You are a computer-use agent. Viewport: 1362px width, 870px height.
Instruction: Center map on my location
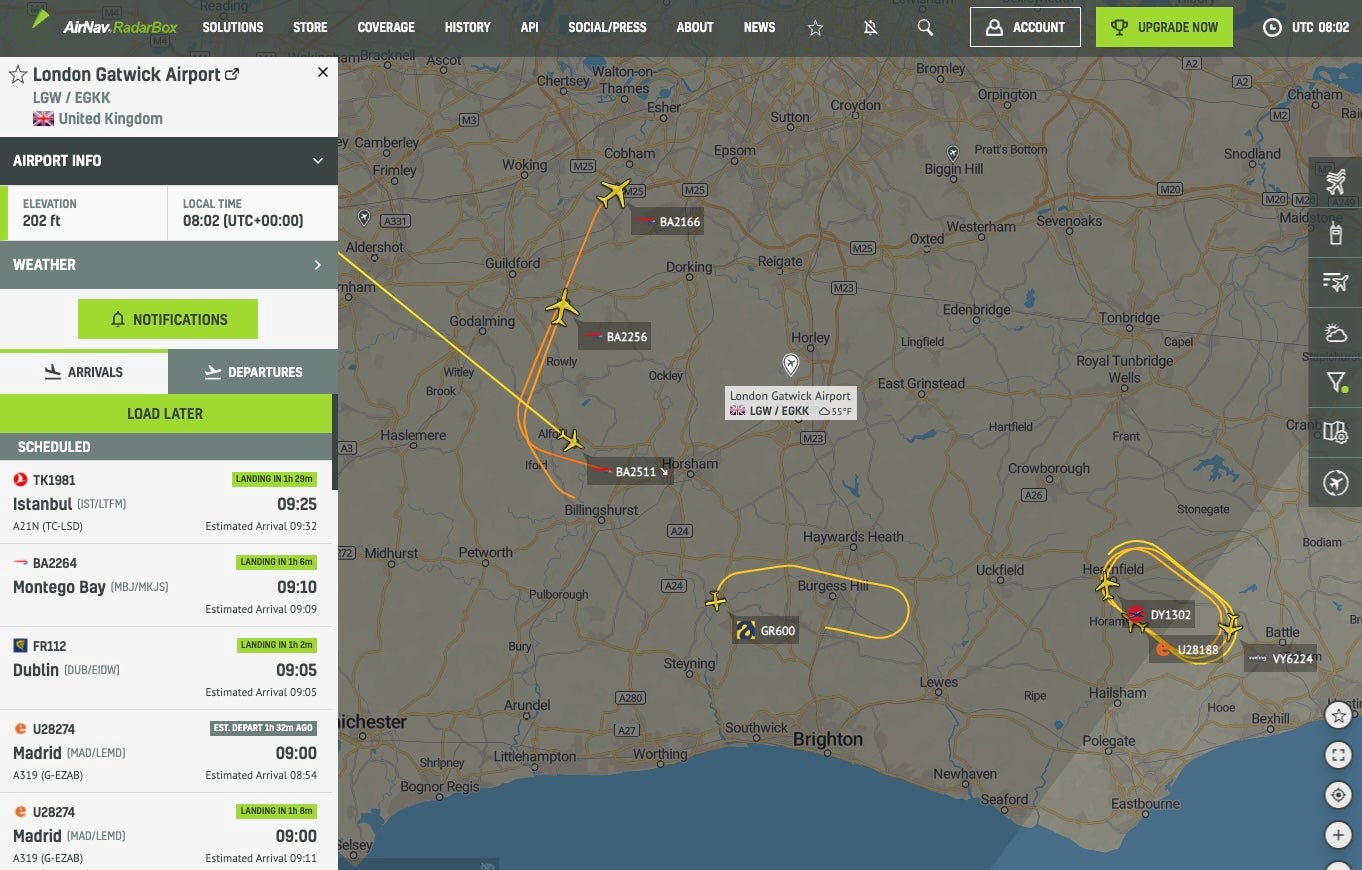coord(1338,795)
